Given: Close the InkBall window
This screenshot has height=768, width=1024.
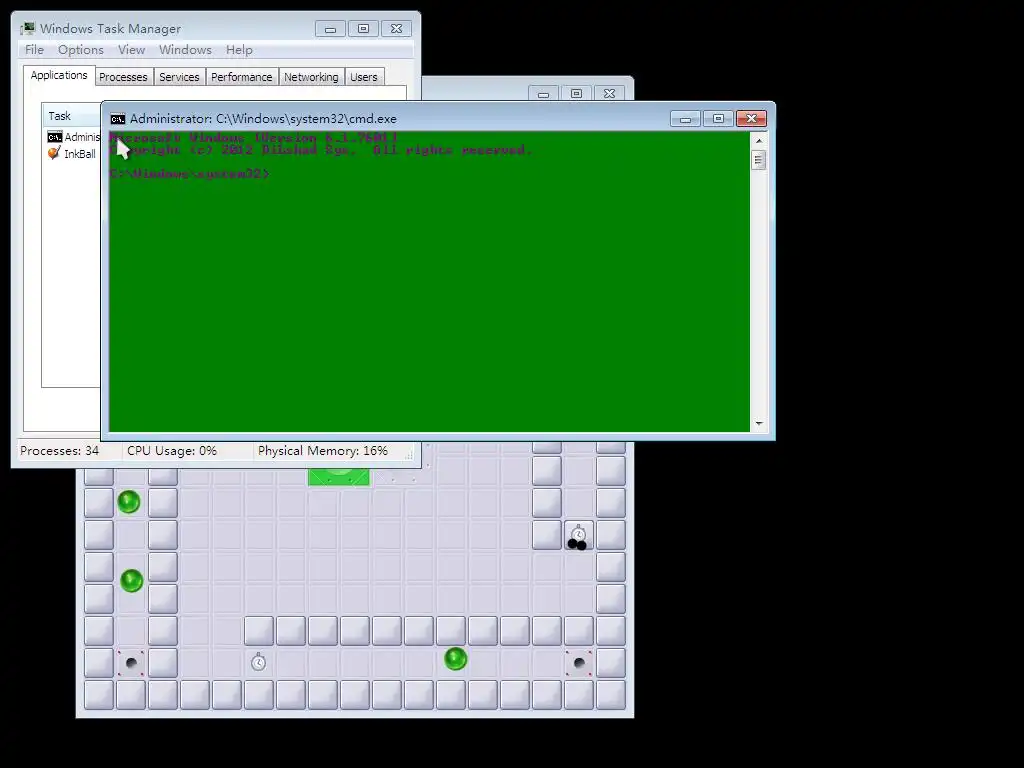Looking at the screenshot, I should [x=609, y=94].
